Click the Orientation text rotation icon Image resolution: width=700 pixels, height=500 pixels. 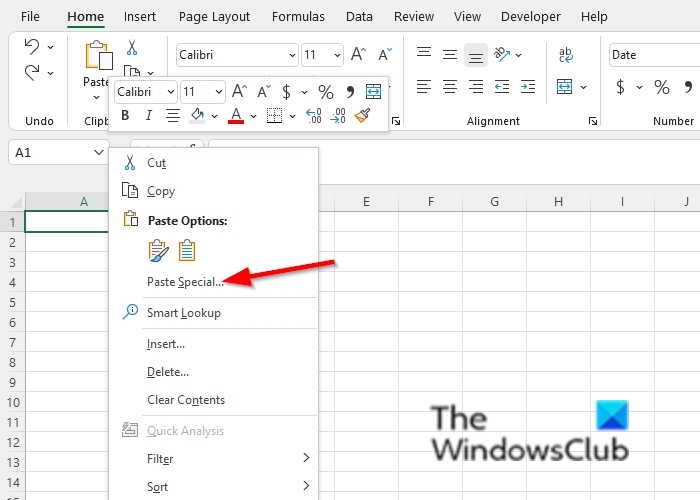click(502, 54)
